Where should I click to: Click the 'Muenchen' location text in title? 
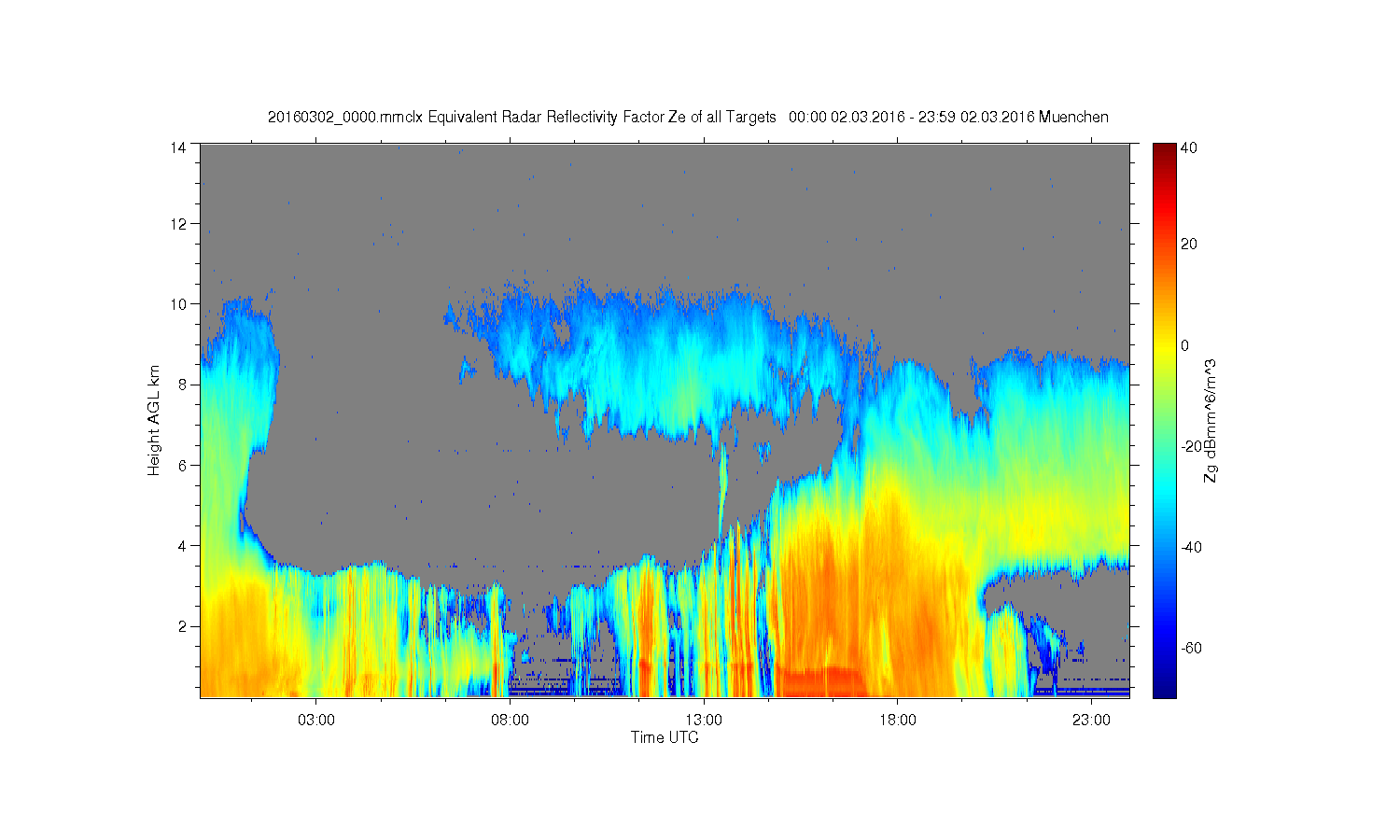[1074, 117]
